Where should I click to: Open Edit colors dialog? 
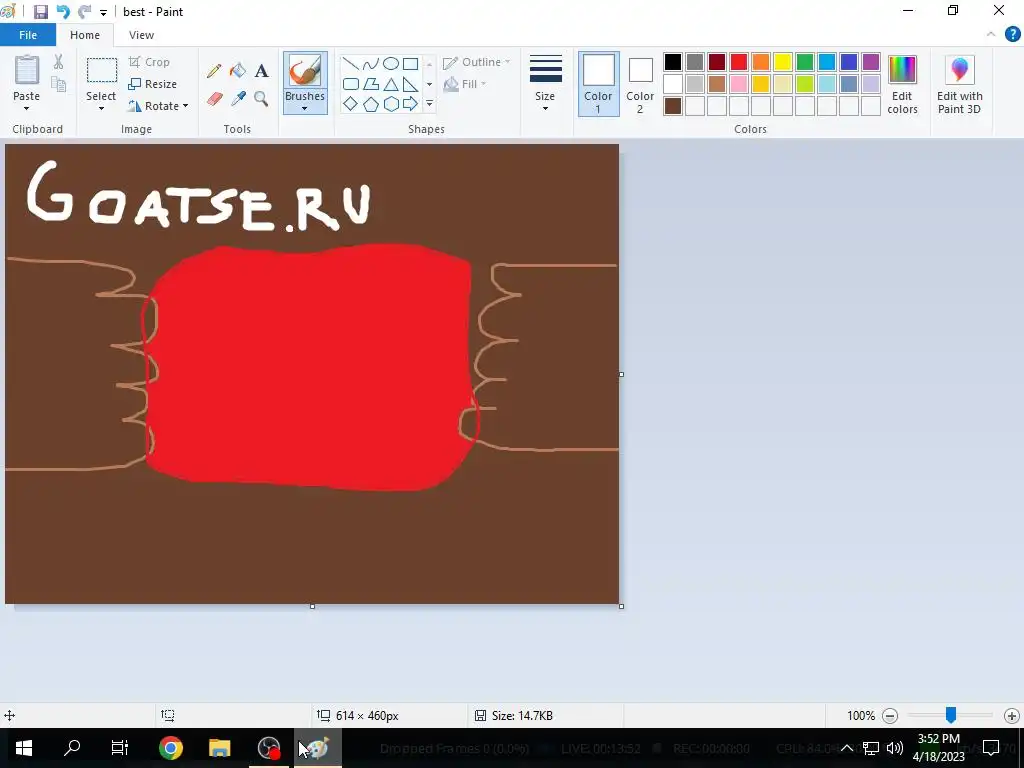tap(903, 84)
